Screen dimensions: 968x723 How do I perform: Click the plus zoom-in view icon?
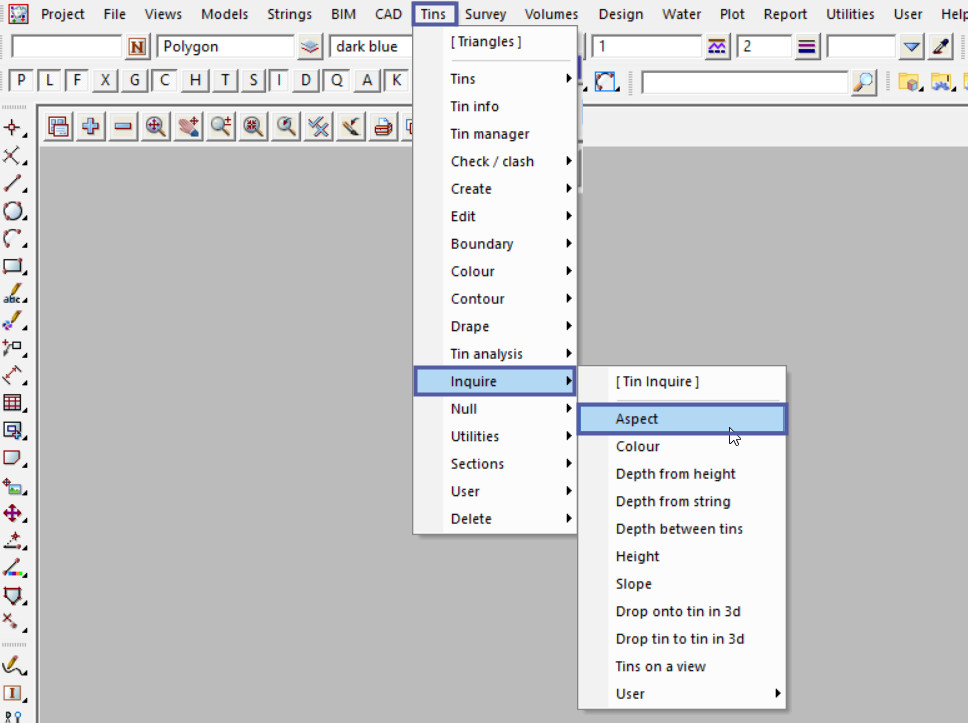(x=91, y=126)
